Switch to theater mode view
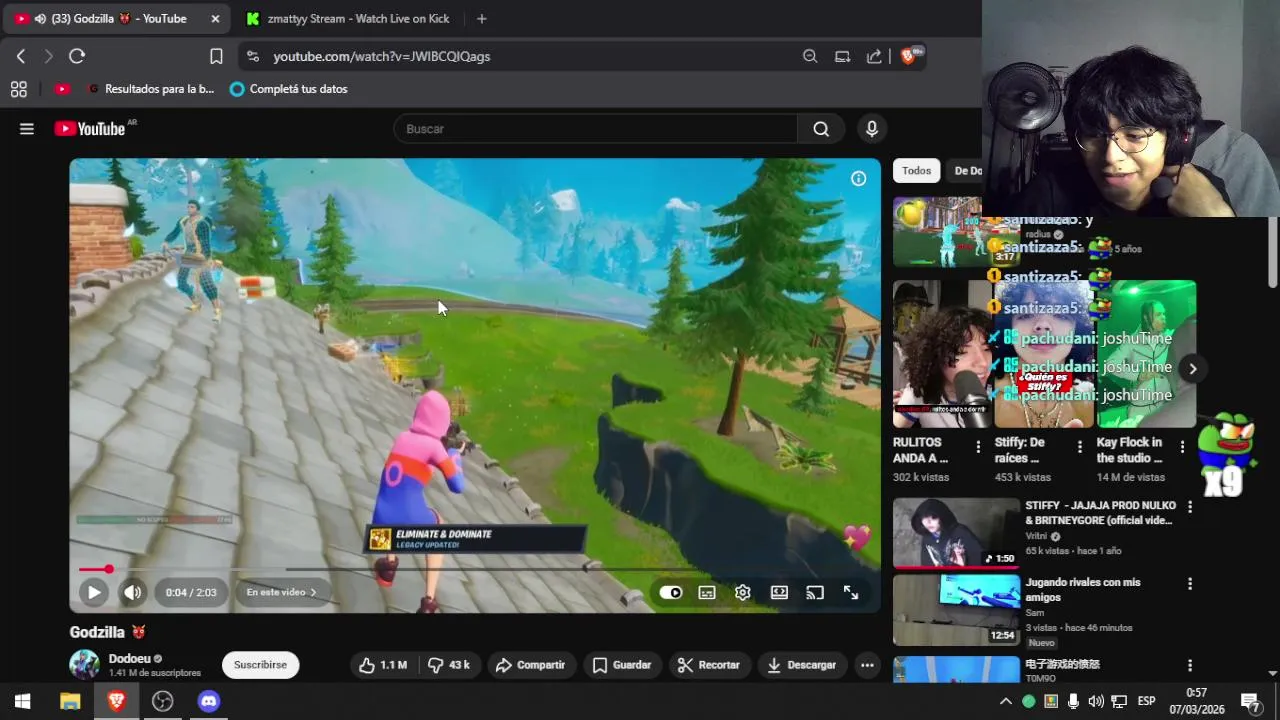Screen dimensions: 1280x720 click(x=779, y=592)
